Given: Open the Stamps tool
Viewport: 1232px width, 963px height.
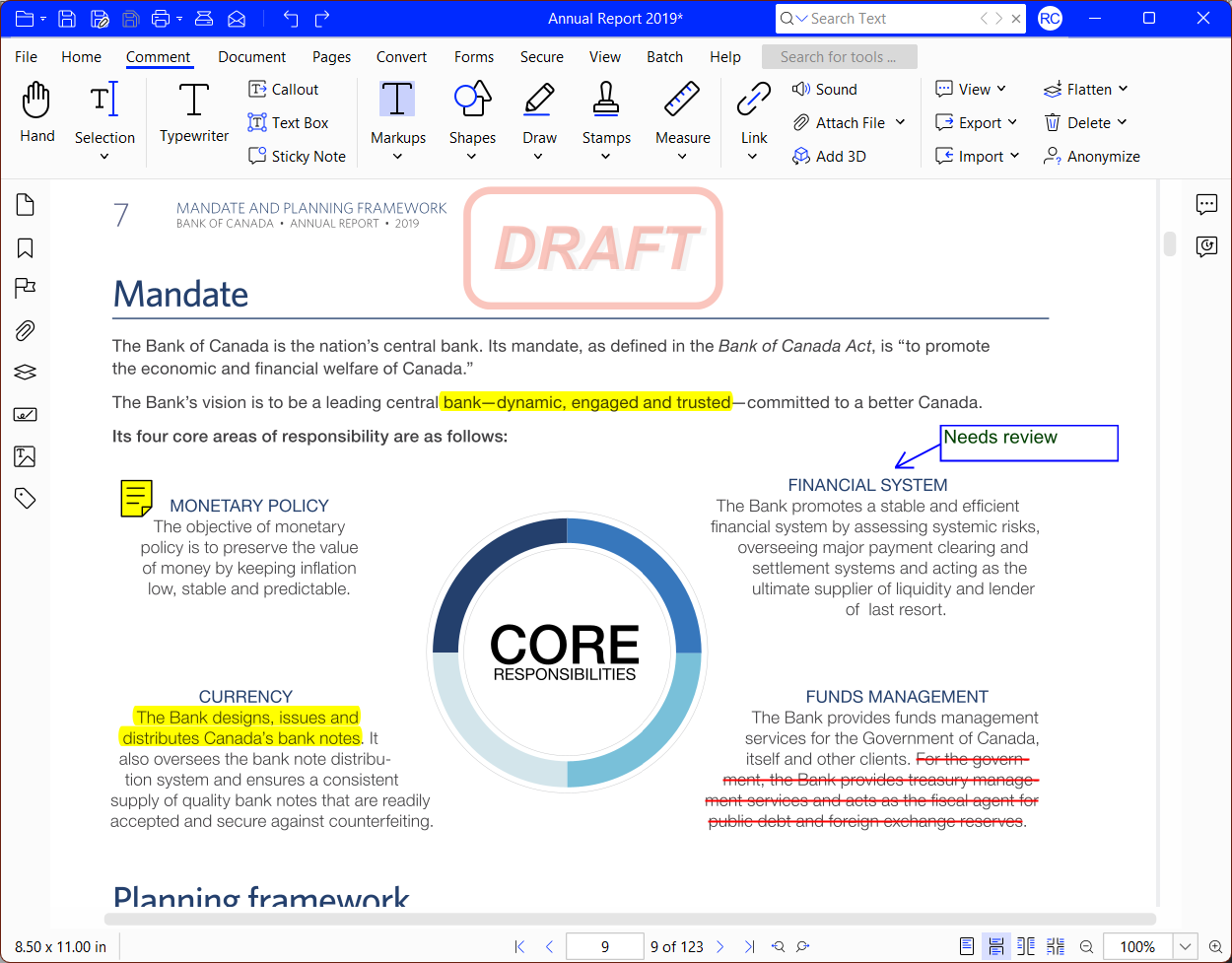Looking at the screenshot, I should pyautogui.click(x=606, y=108).
